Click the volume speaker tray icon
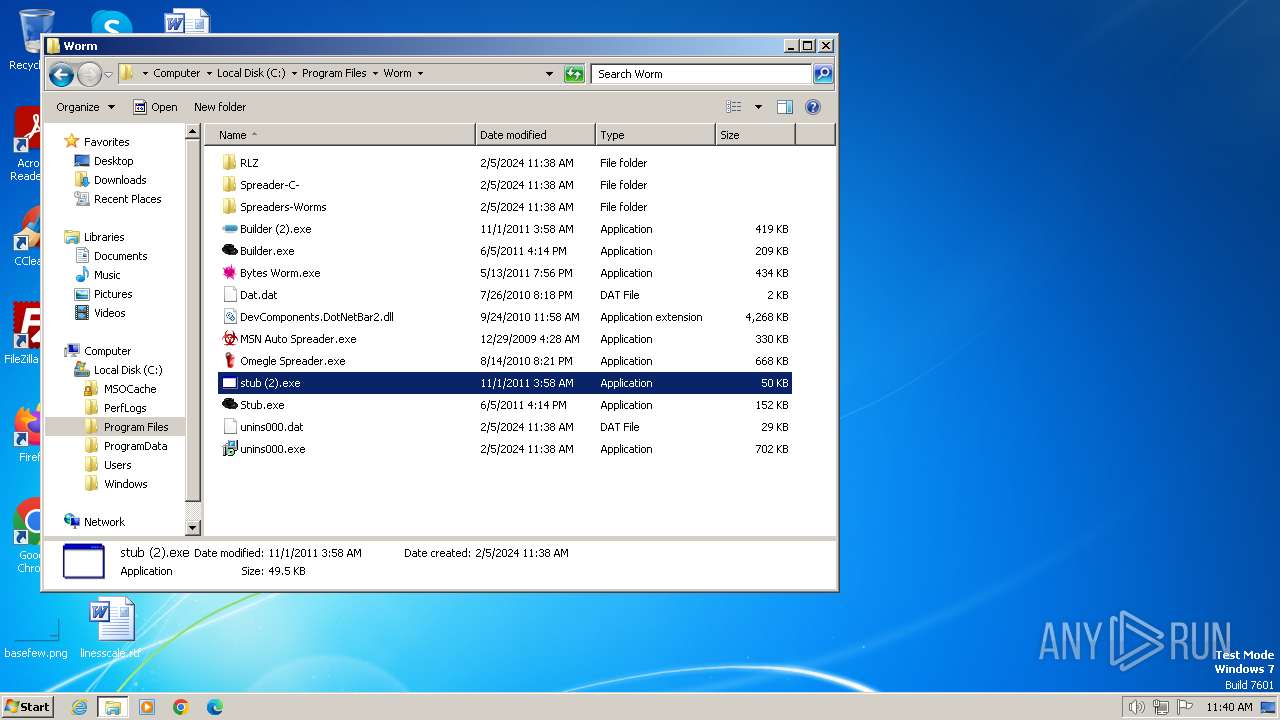The width and height of the screenshot is (1280, 720). click(x=1136, y=707)
